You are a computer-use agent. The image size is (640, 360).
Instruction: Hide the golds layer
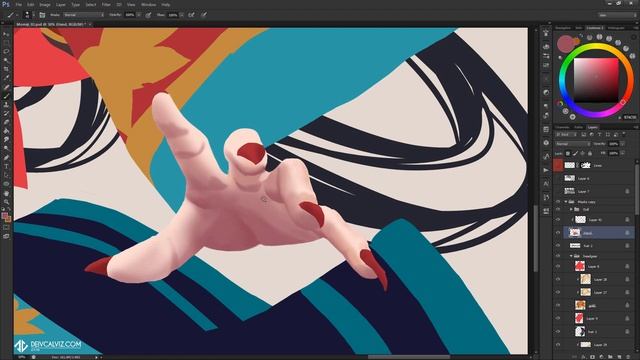coord(558,305)
